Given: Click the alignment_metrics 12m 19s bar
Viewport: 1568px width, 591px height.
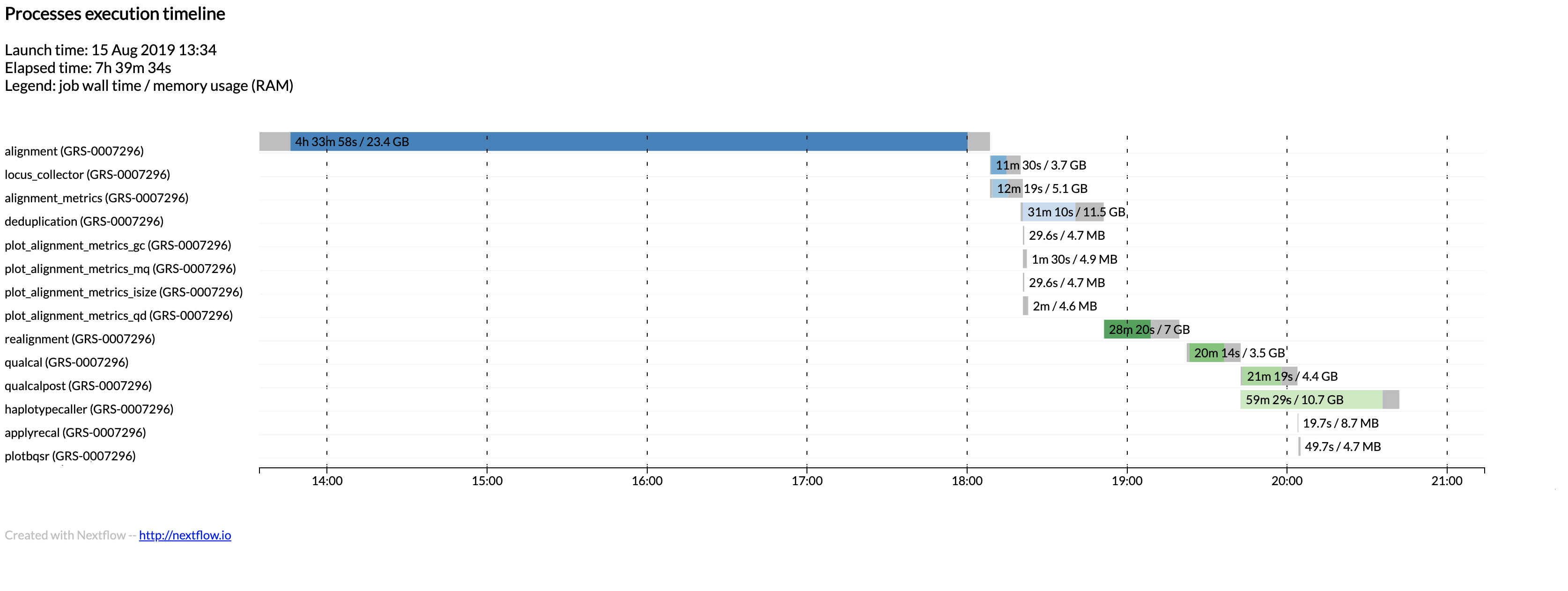Looking at the screenshot, I should tap(1000, 189).
